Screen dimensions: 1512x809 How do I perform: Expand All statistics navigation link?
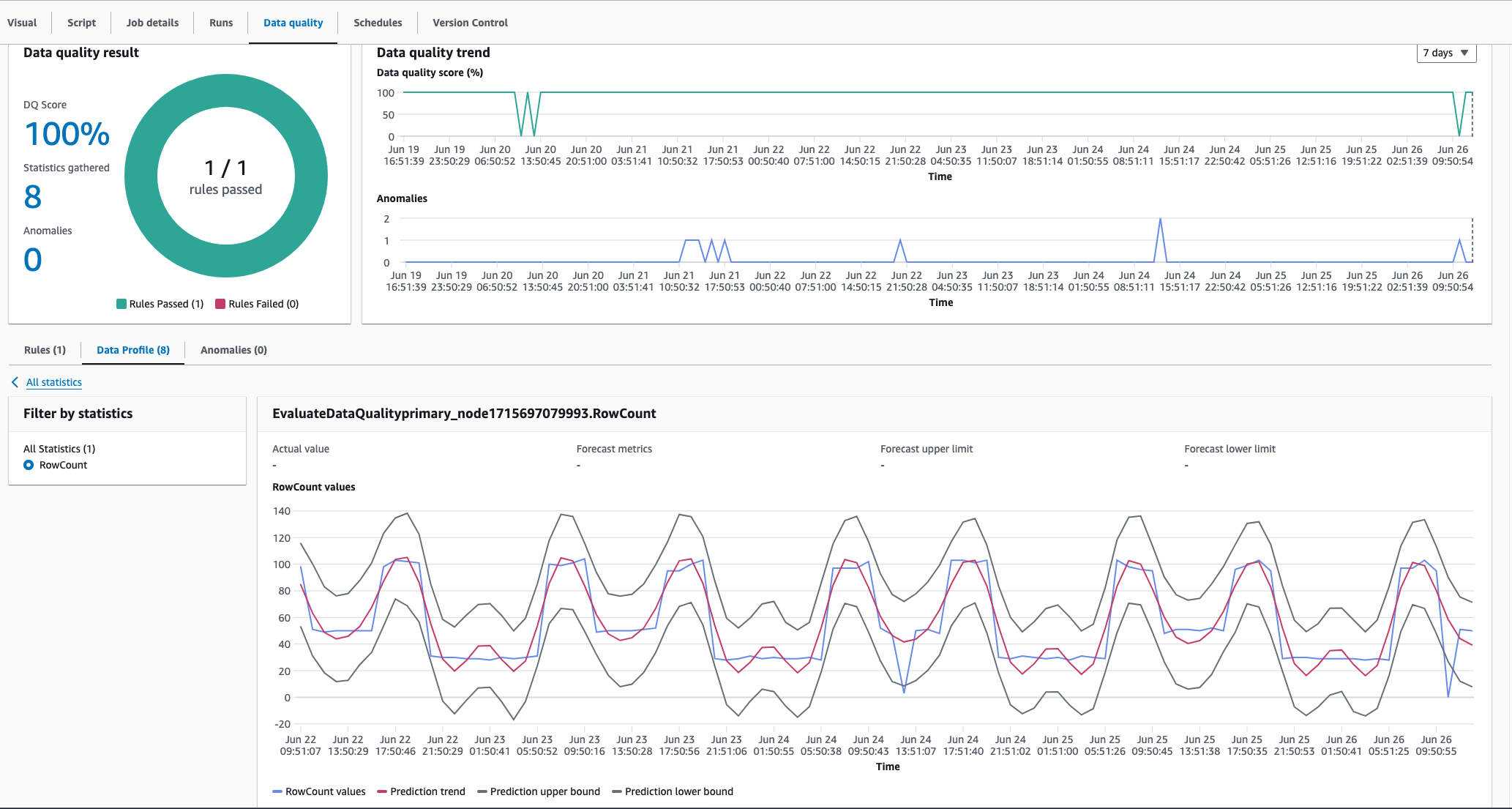[x=53, y=382]
